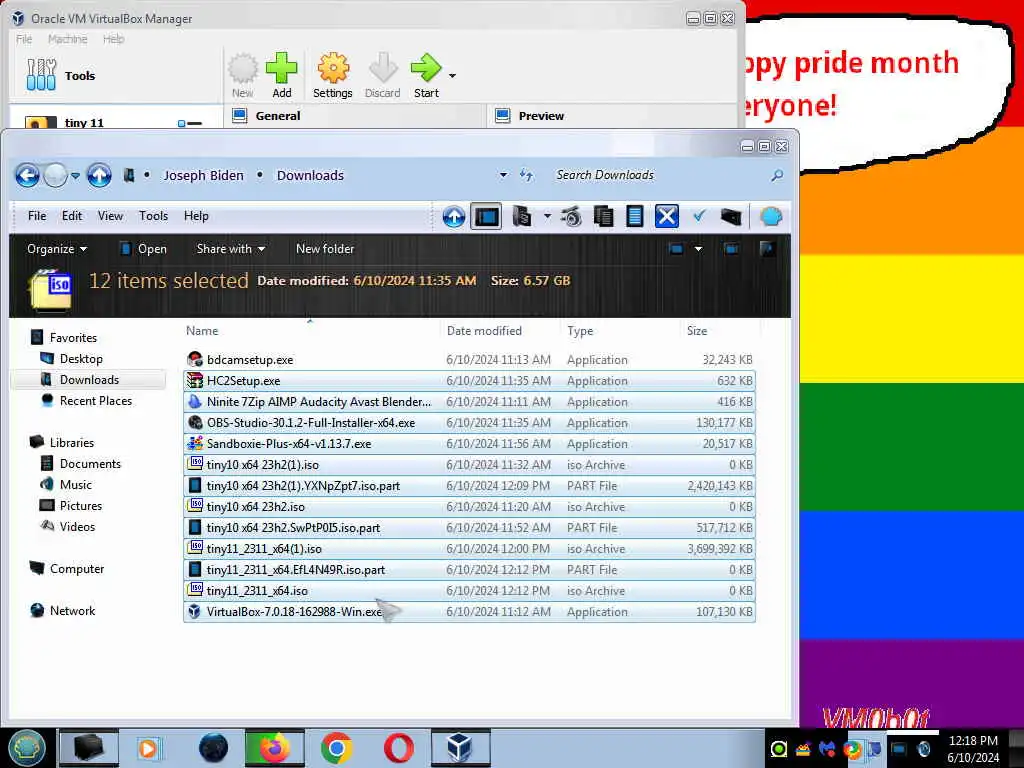Open Desktop in Favorites sidebar
Image resolution: width=1024 pixels, height=768 pixels.
(x=81, y=359)
